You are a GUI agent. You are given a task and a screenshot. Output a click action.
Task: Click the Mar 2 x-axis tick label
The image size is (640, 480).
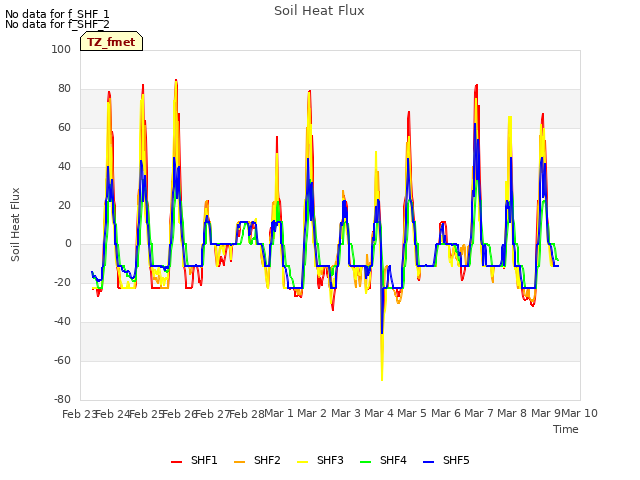(x=312, y=413)
